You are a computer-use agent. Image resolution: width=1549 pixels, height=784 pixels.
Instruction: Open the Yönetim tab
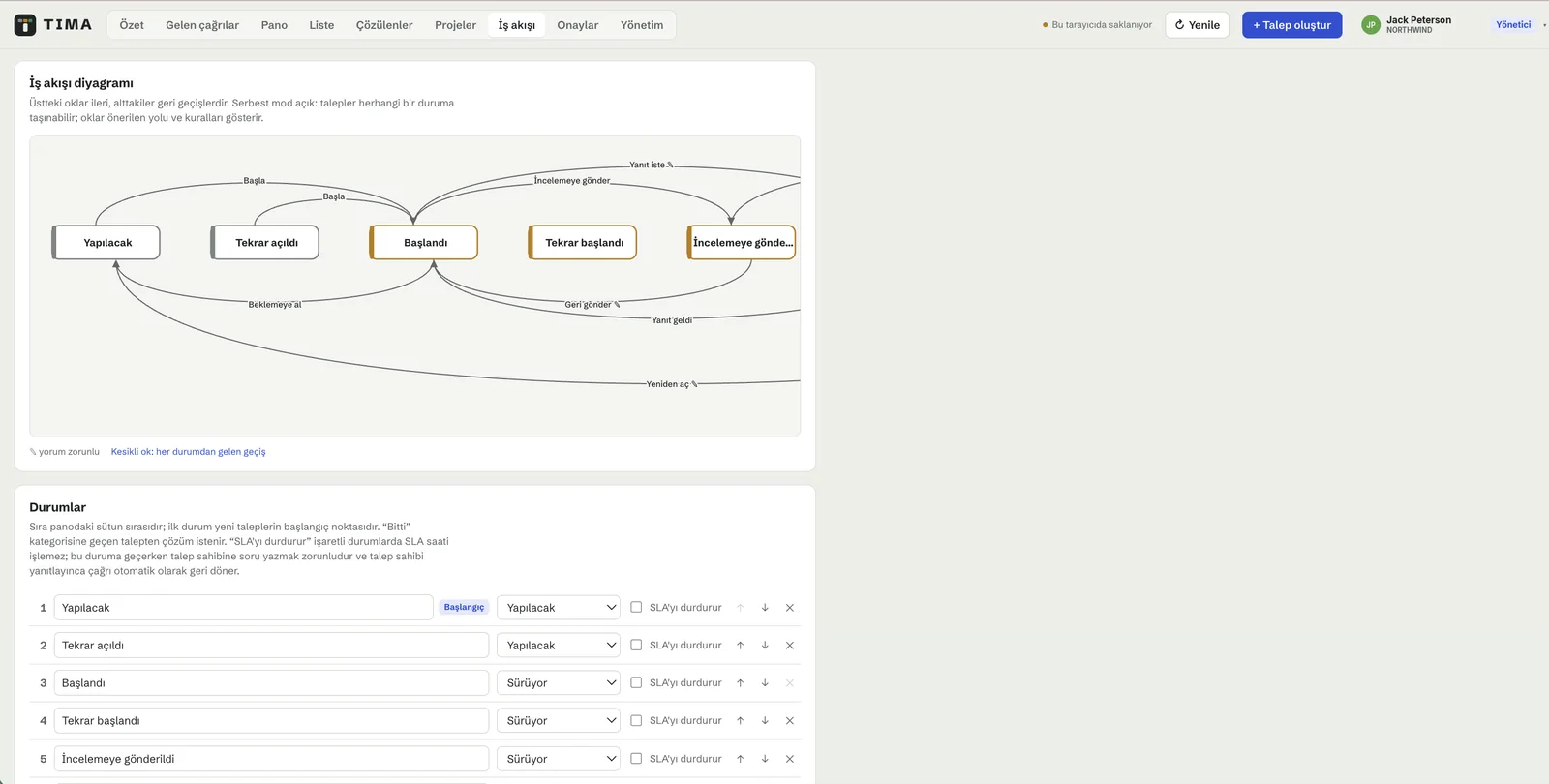[642, 25]
